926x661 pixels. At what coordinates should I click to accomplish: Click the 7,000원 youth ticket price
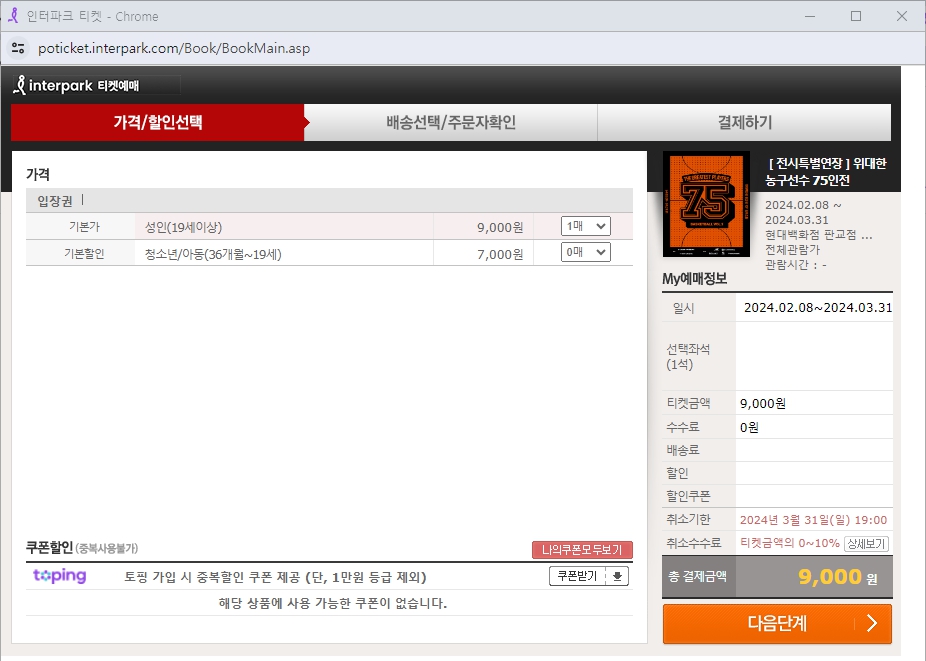(500, 254)
